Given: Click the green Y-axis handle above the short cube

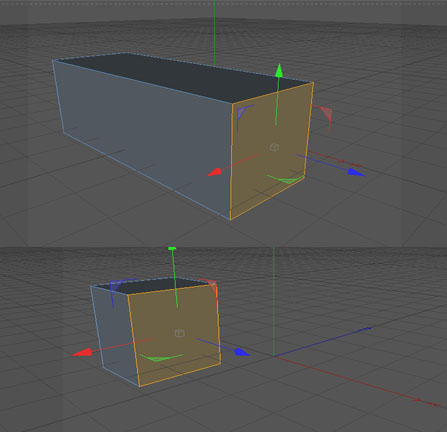Looking at the screenshot, I should (172, 249).
